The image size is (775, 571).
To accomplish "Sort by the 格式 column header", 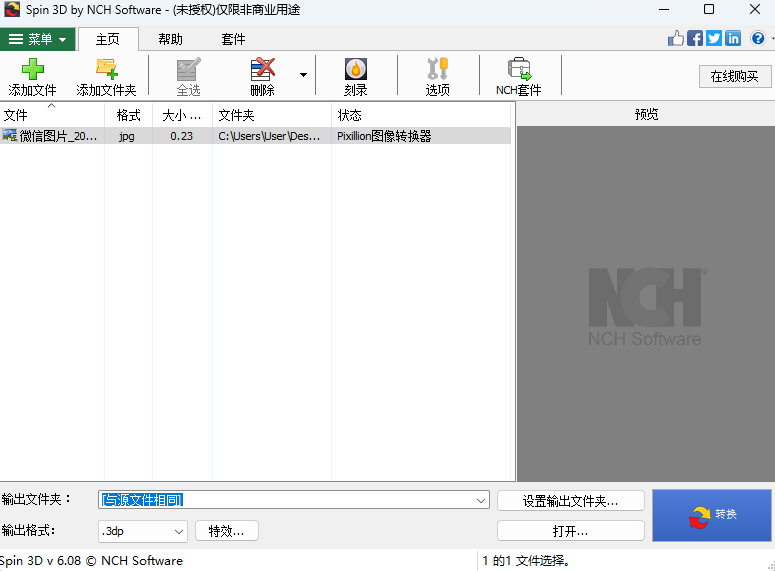I will point(129,115).
